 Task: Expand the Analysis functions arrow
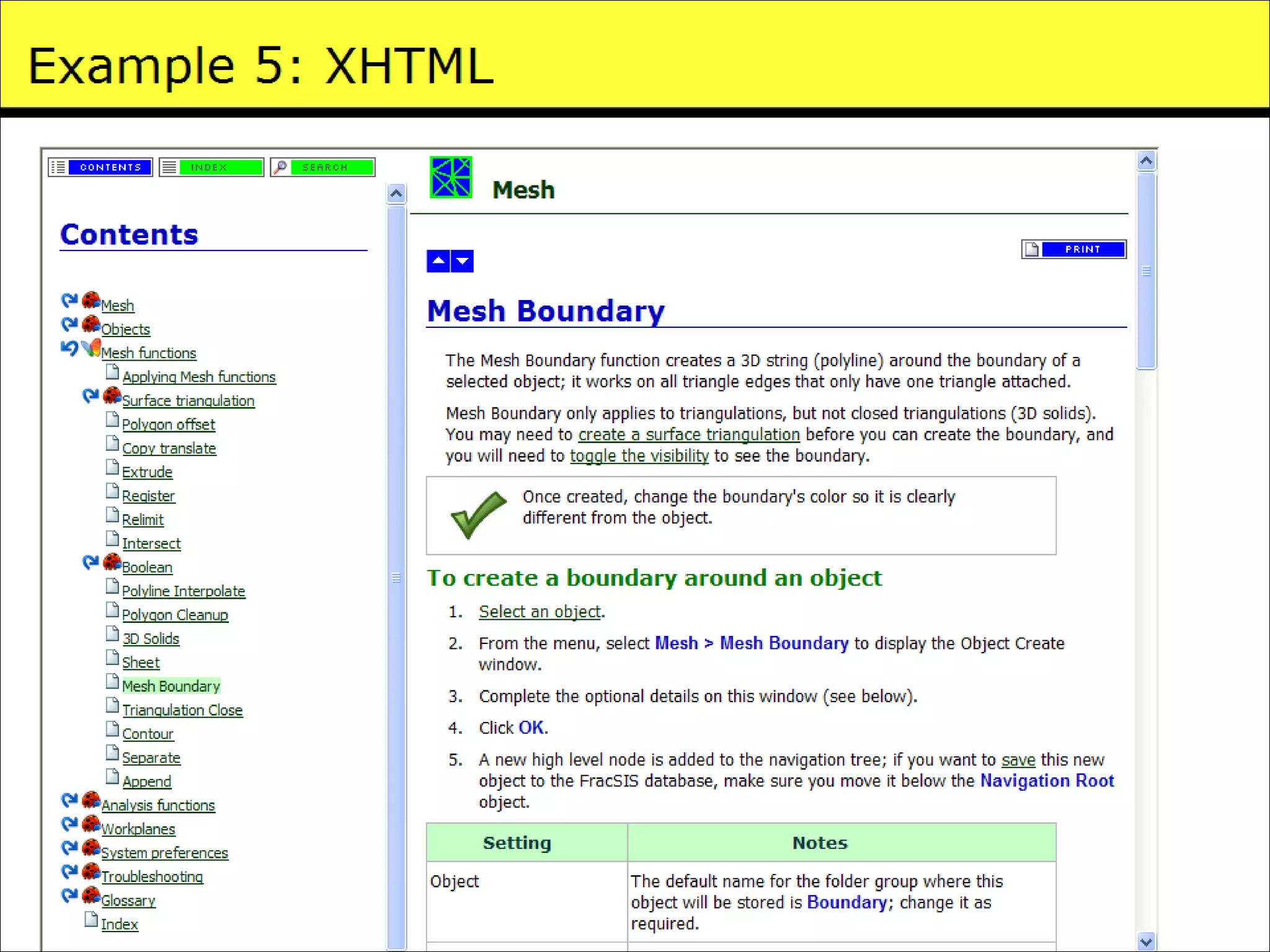pyautogui.click(x=69, y=800)
